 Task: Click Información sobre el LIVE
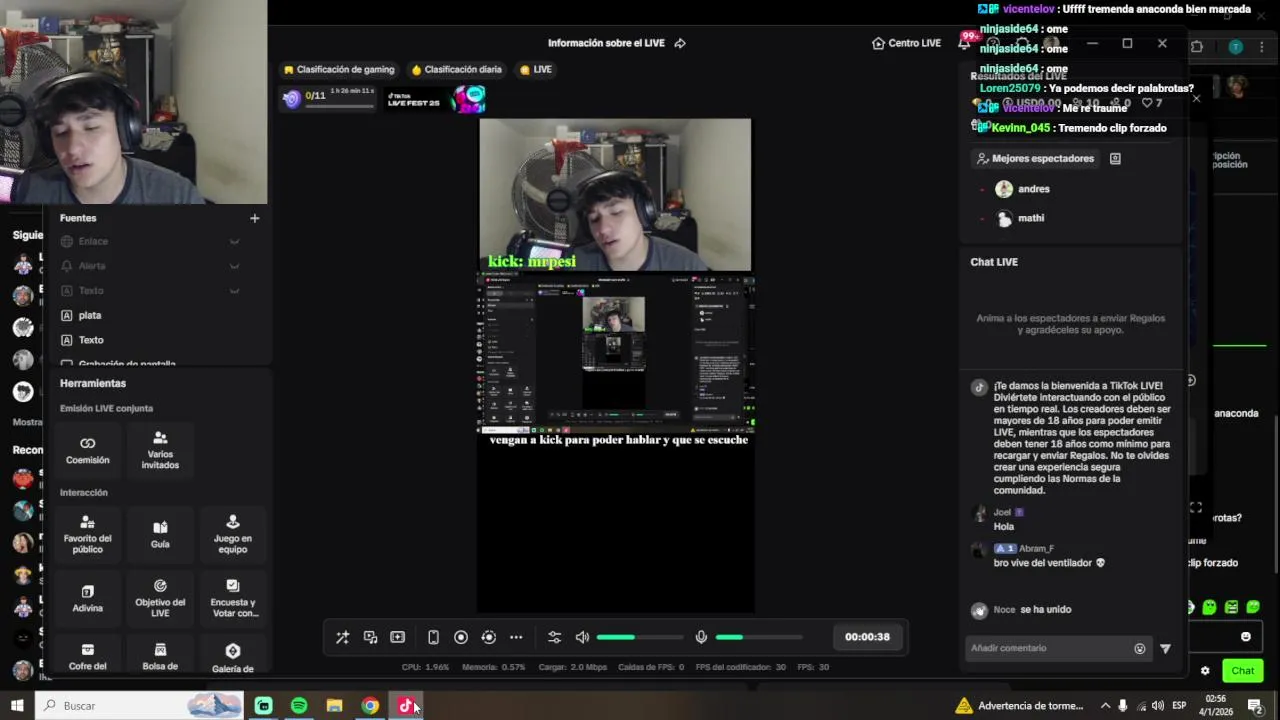coord(606,43)
